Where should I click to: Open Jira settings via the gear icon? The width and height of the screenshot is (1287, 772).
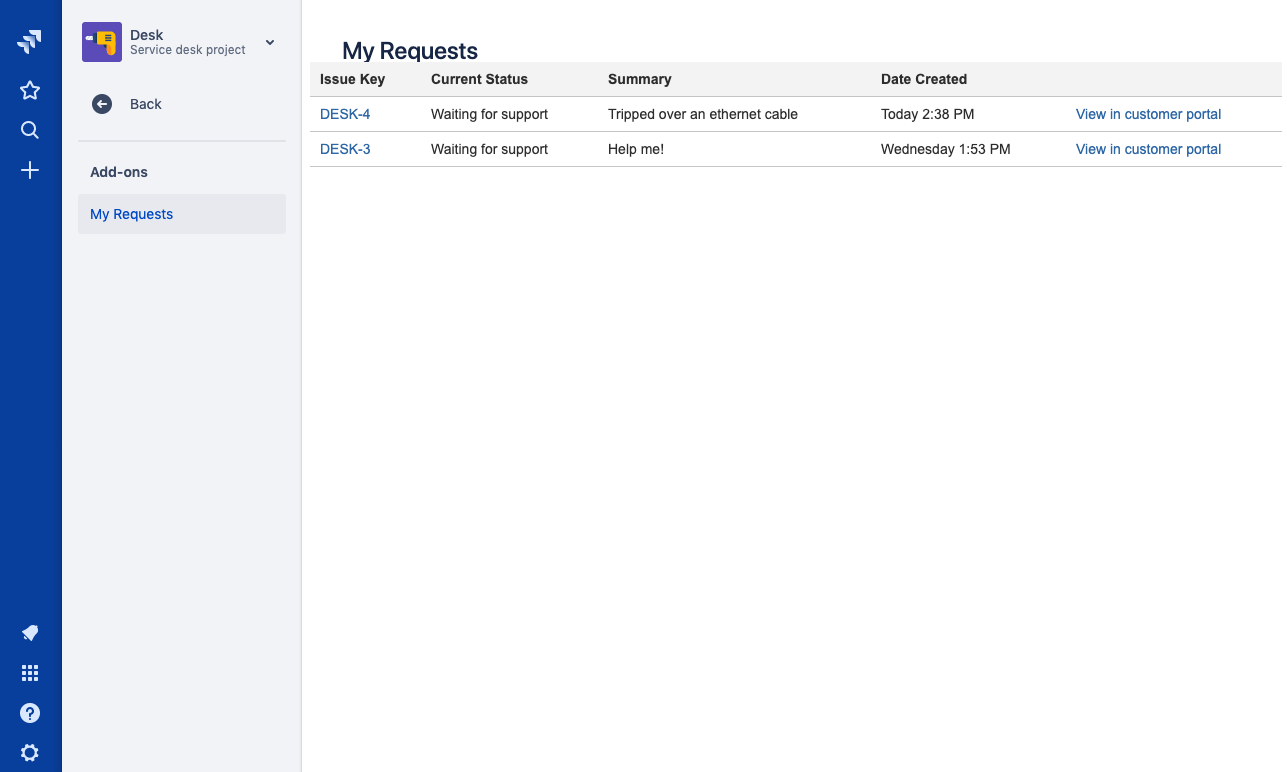(x=29, y=752)
